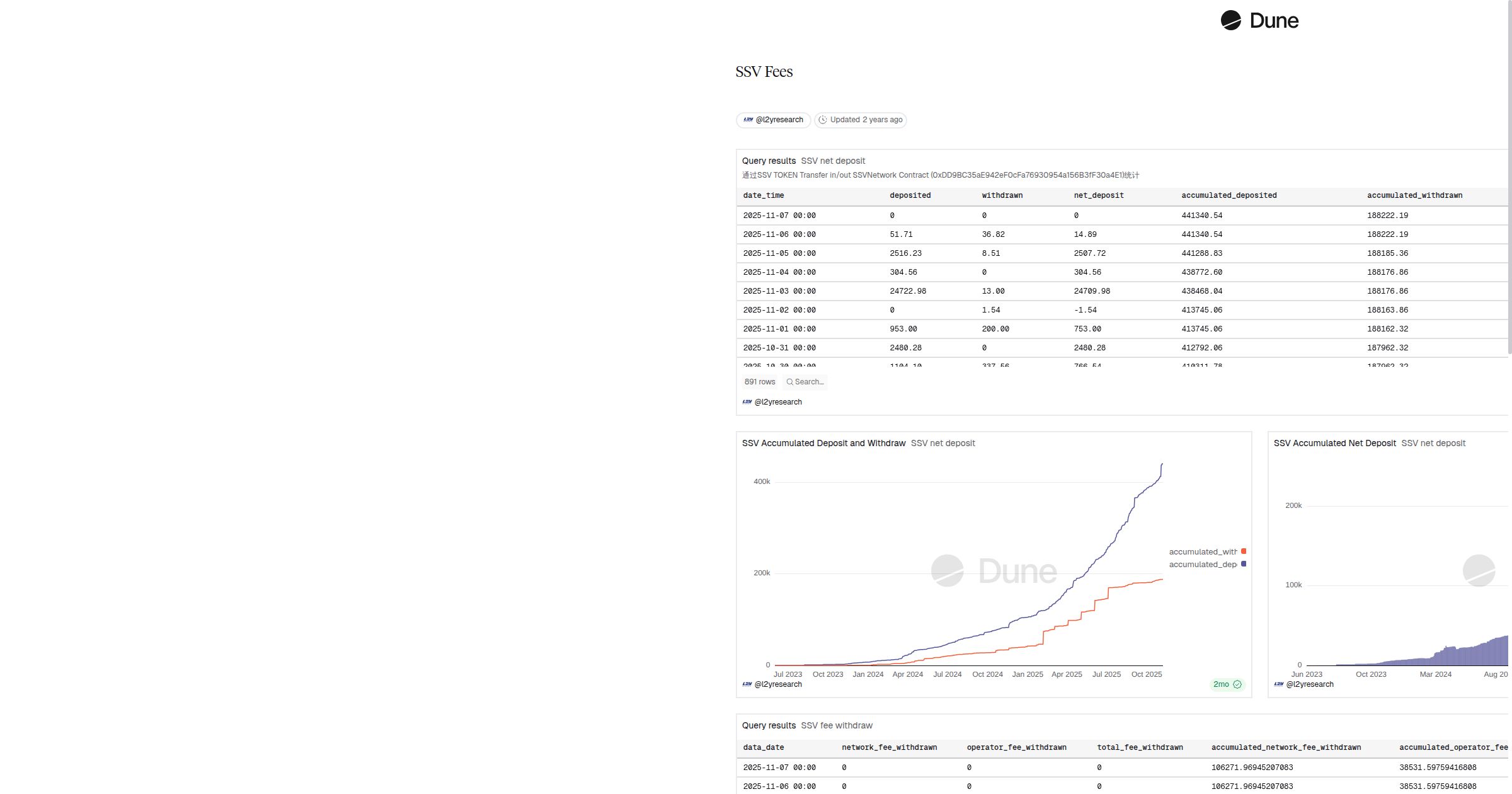
Task: Click the SSV Accumulated Deposit and Withdraw title
Action: click(x=823, y=443)
